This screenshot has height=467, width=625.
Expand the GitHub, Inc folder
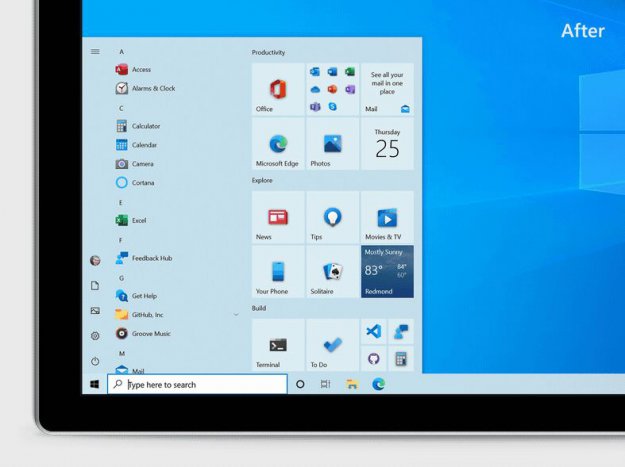236,315
